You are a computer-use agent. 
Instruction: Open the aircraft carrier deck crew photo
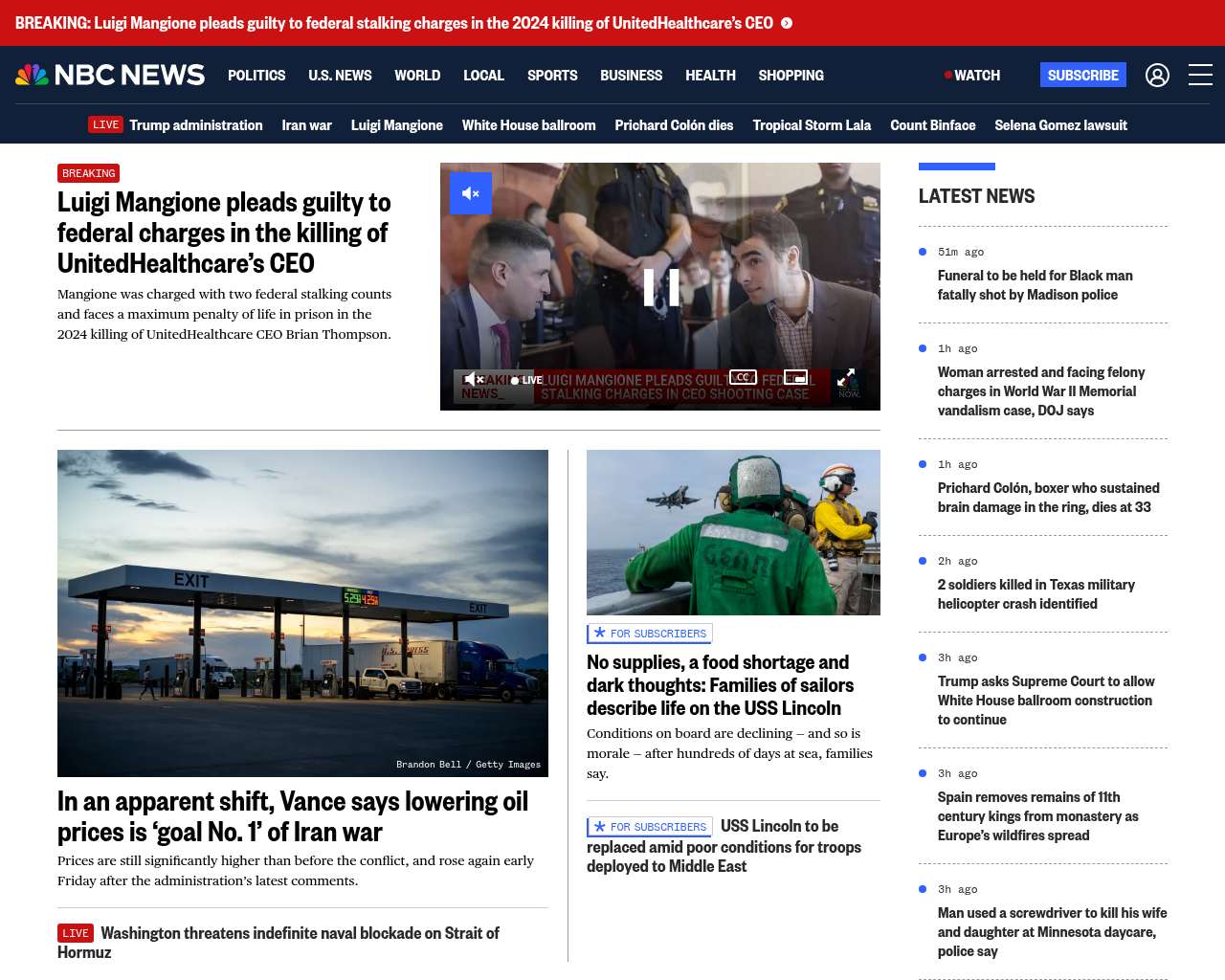point(733,532)
